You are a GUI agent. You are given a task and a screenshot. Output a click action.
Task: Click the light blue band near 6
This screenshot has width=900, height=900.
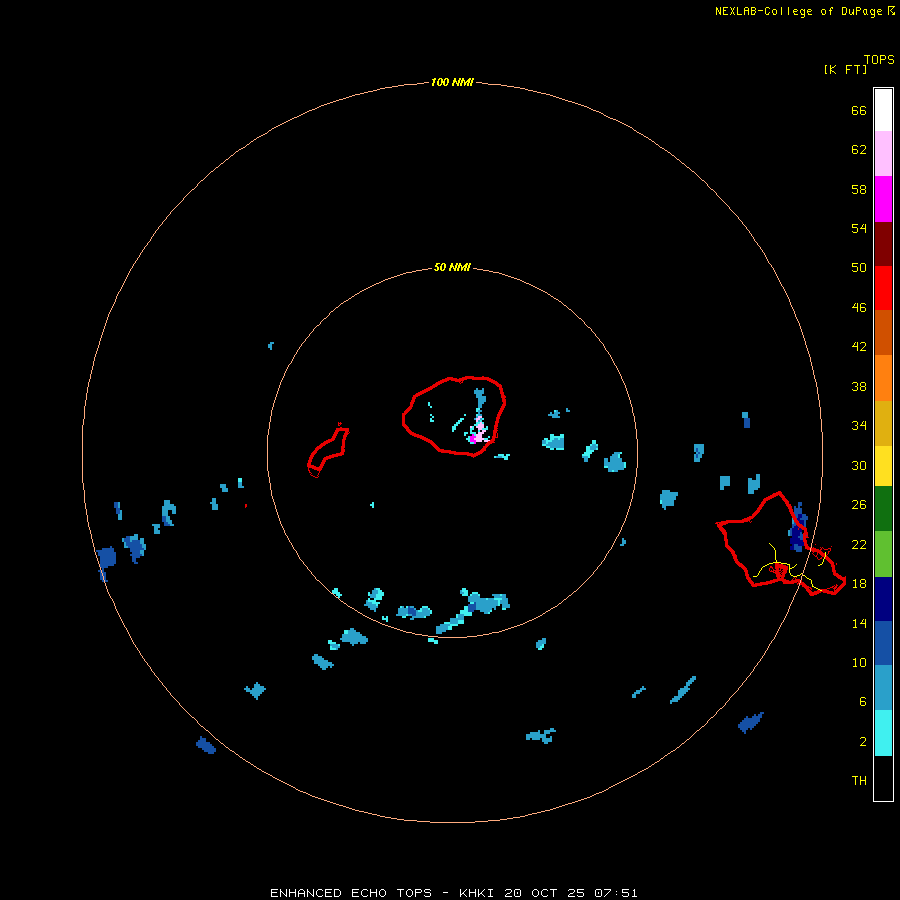point(883,688)
